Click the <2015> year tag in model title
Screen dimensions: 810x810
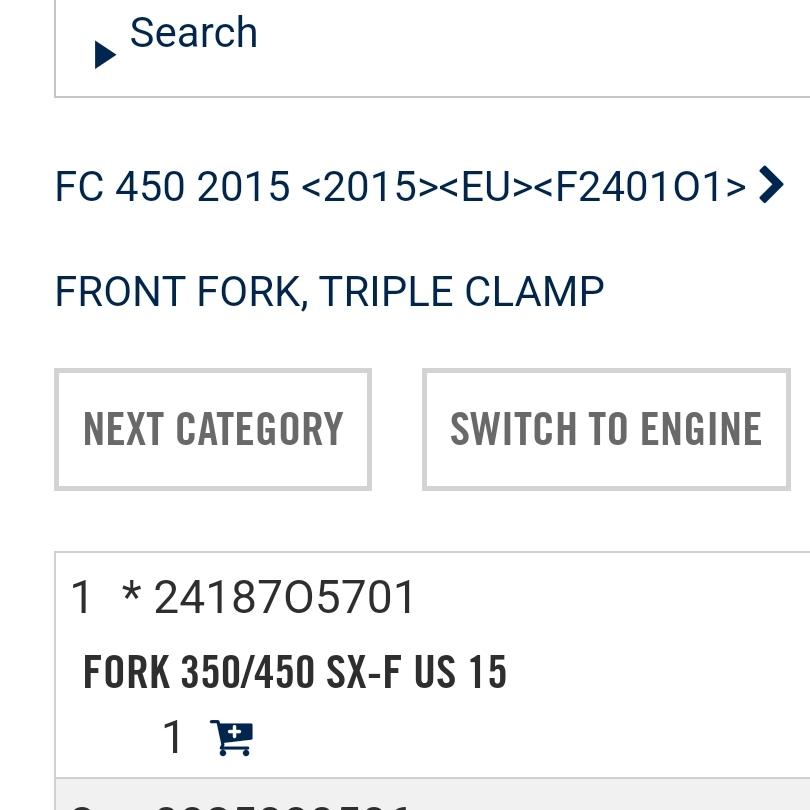pyautogui.click(x=358, y=187)
